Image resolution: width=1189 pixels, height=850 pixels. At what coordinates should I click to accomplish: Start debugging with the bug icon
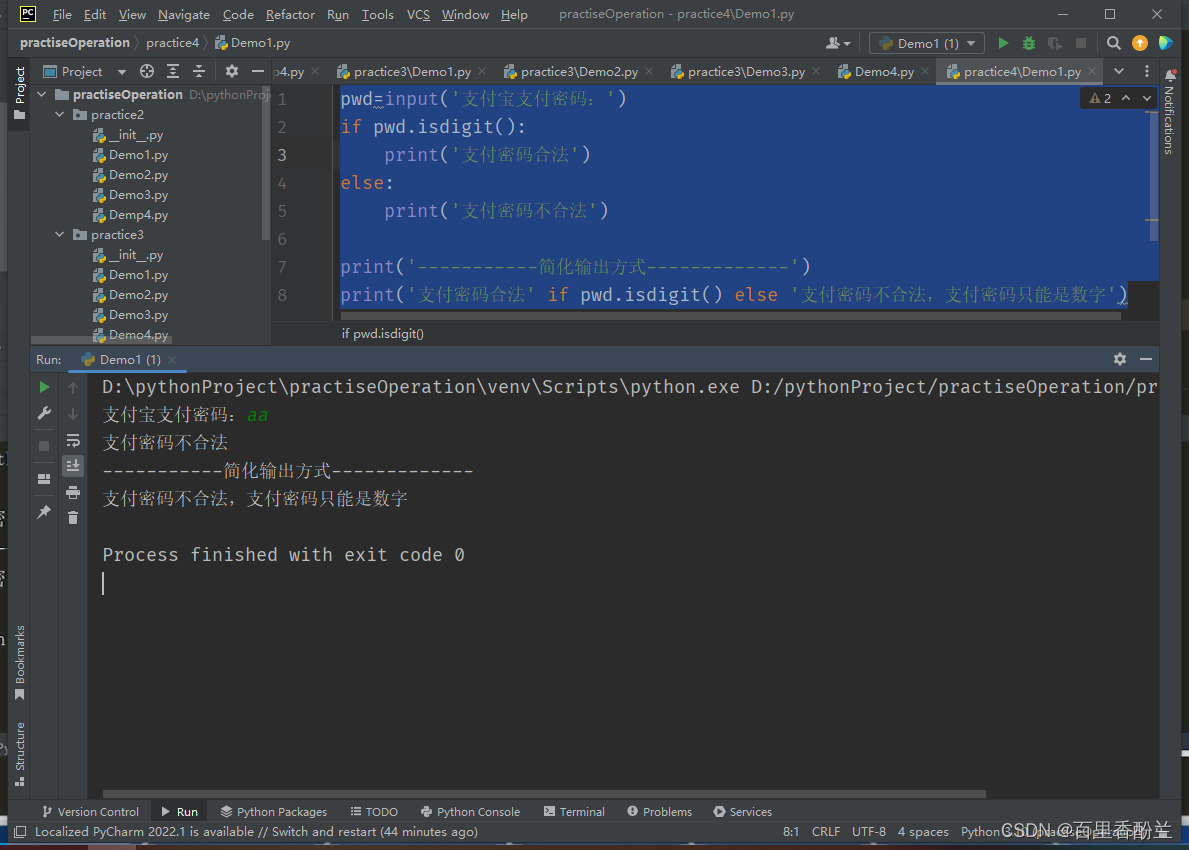[1029, 43]
